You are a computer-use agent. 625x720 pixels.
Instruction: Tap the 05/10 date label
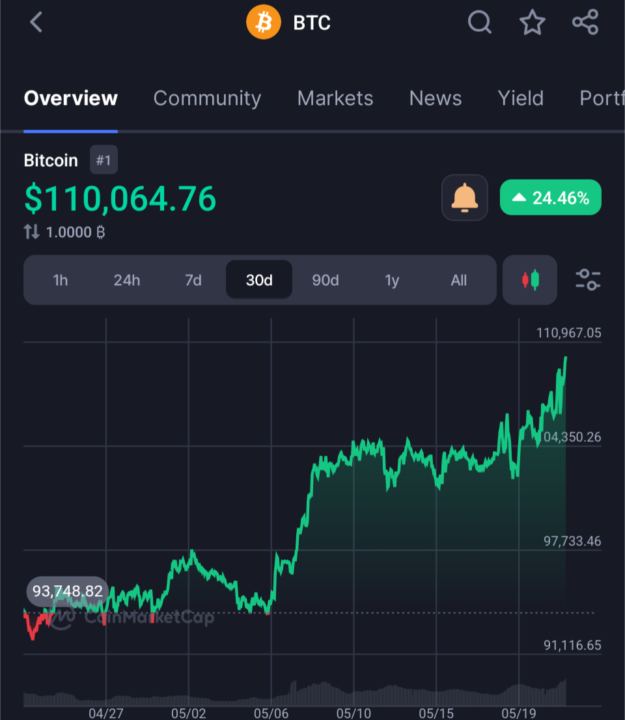click(354, 713)
